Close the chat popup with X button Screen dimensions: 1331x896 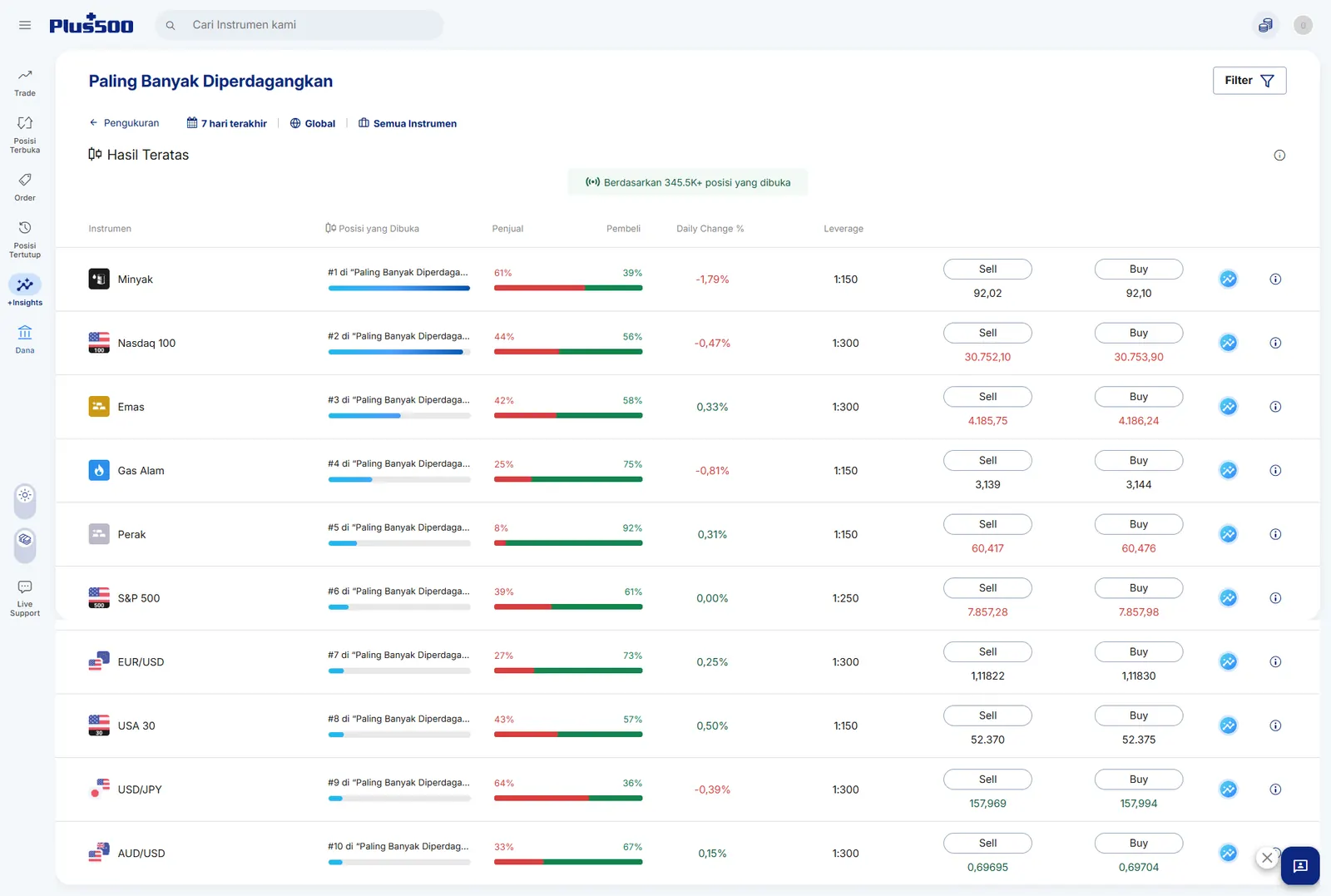(x=1267, y=858)
